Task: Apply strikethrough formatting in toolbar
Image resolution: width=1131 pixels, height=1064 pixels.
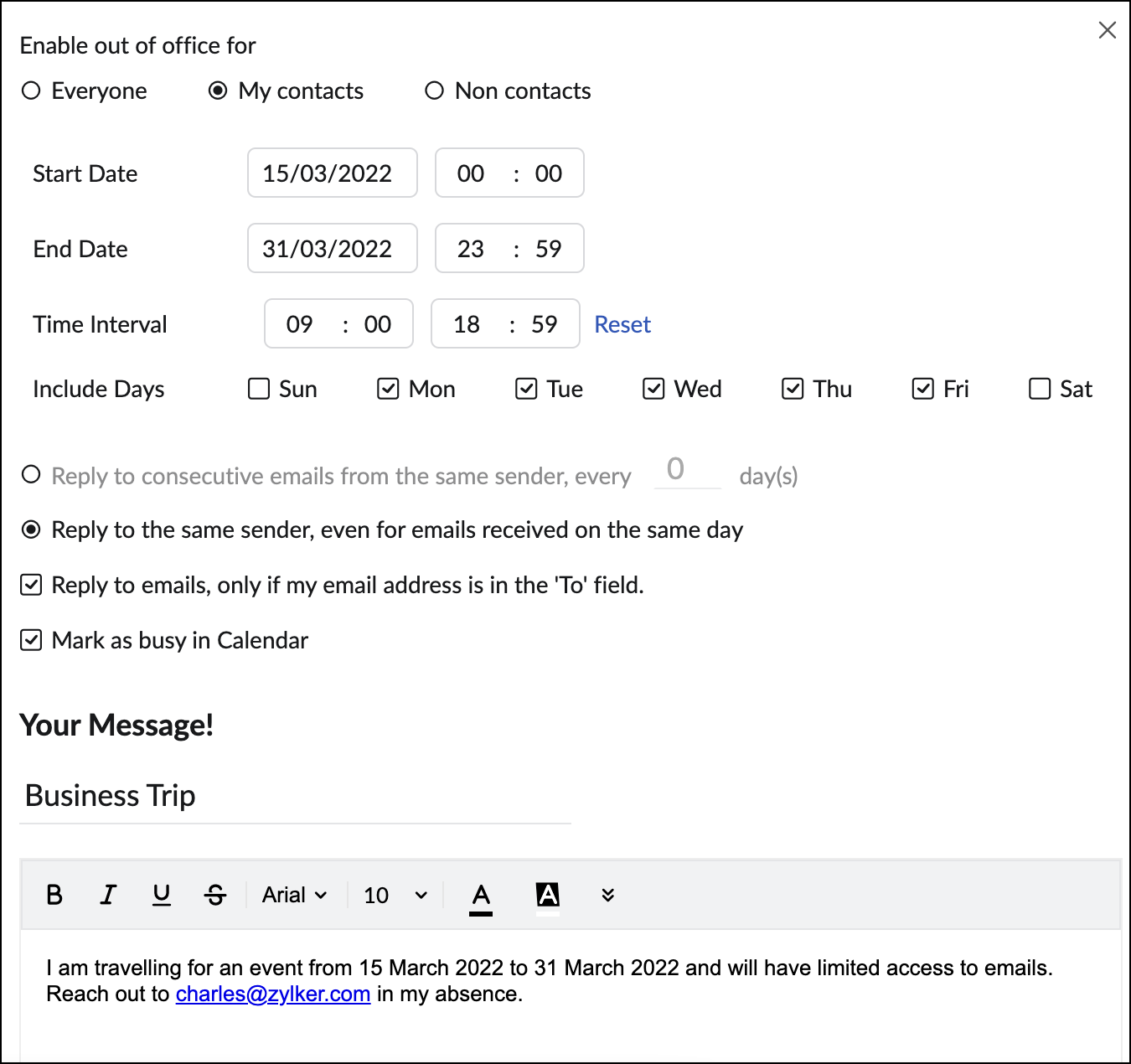Action: pos(215,895)
